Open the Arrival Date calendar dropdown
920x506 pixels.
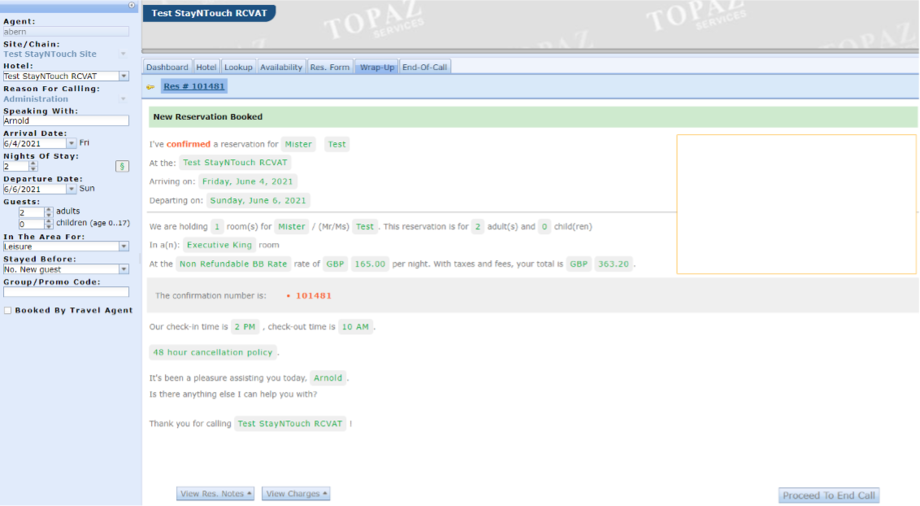coord(71,143)
